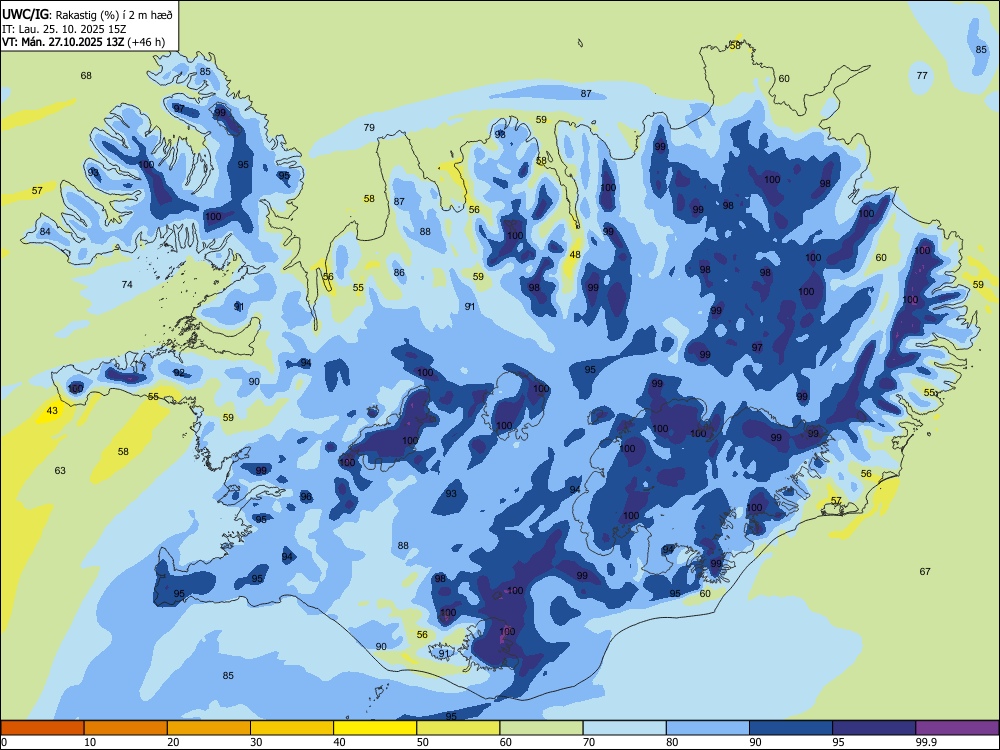Click the '68' value near the header
1000x750 pixels.
click(86, 75)
